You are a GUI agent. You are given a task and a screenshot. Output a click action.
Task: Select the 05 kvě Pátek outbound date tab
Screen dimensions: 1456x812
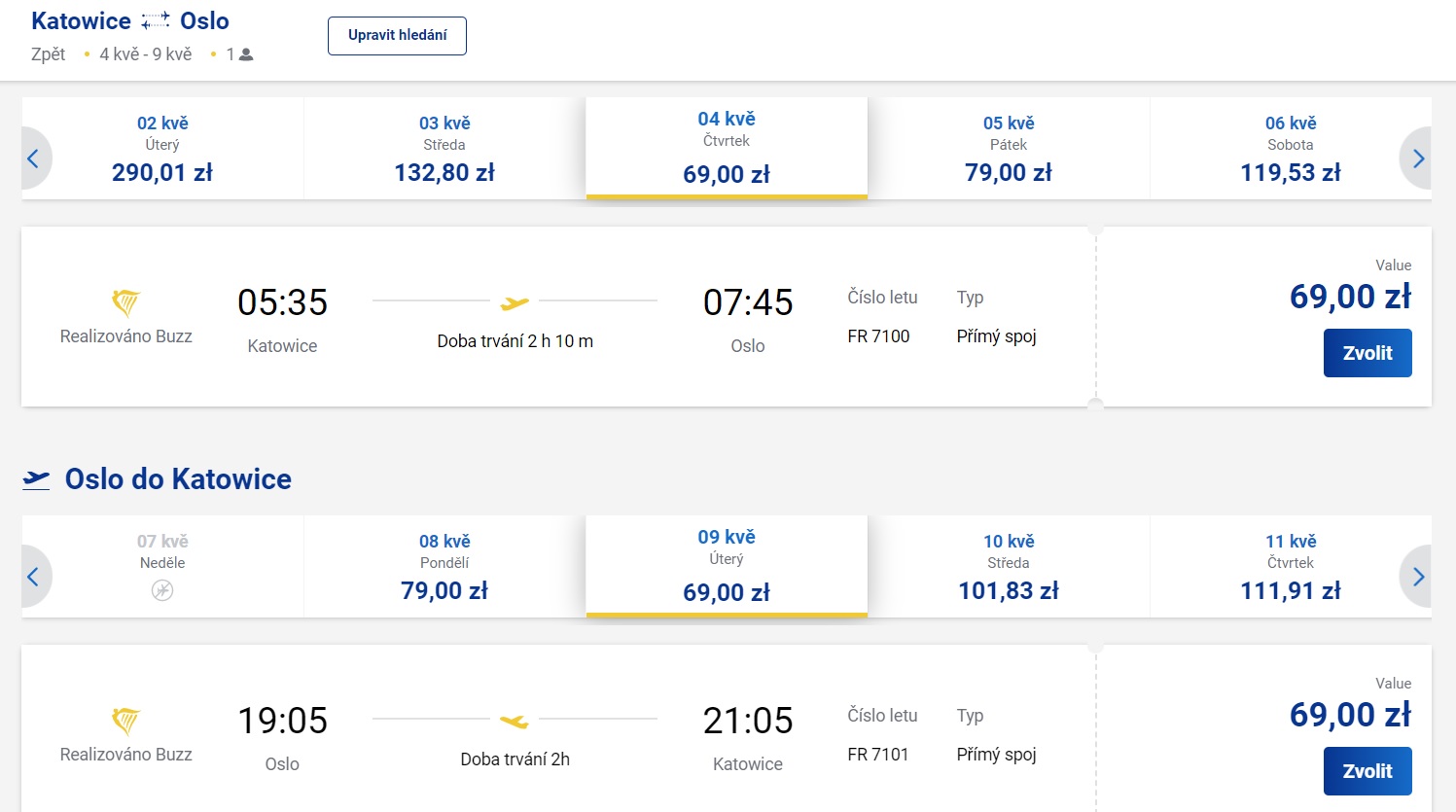pos(1009,149)
